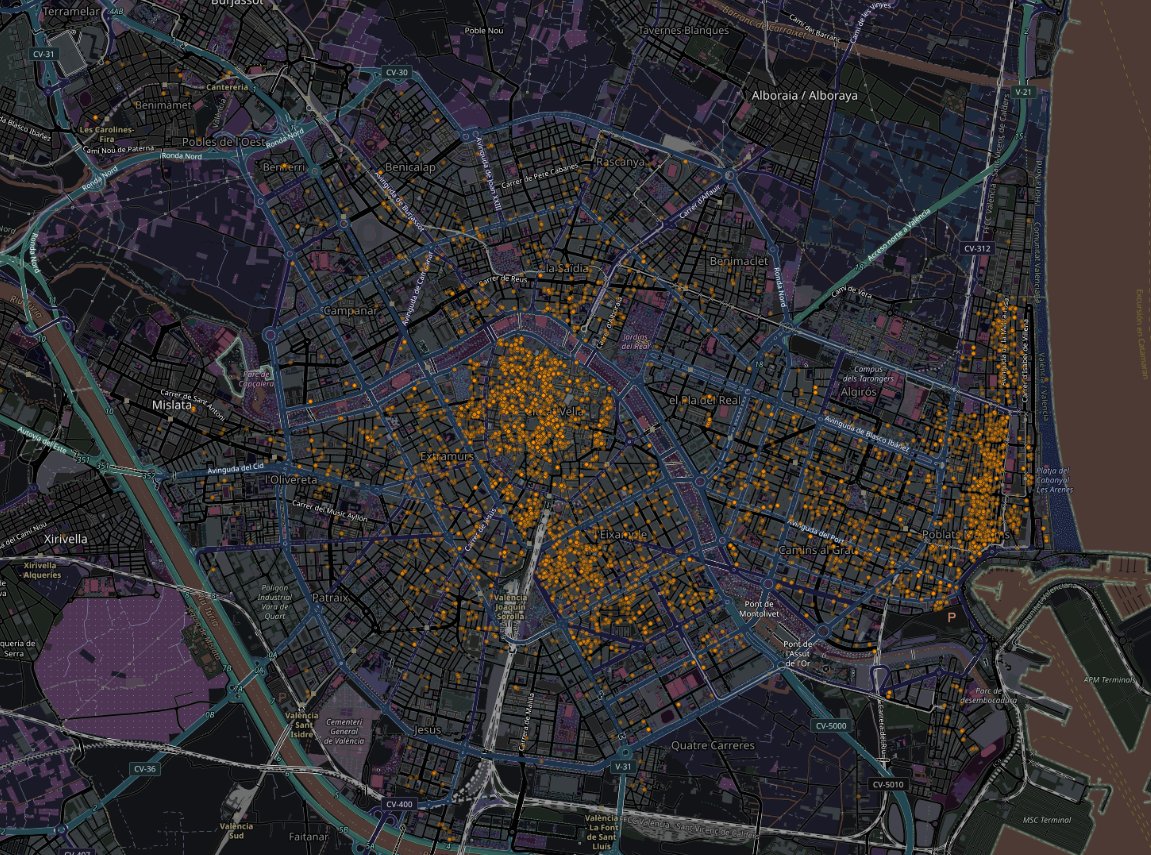
Task: Click the Benimaclet district label
Action: tap(738, 261)
